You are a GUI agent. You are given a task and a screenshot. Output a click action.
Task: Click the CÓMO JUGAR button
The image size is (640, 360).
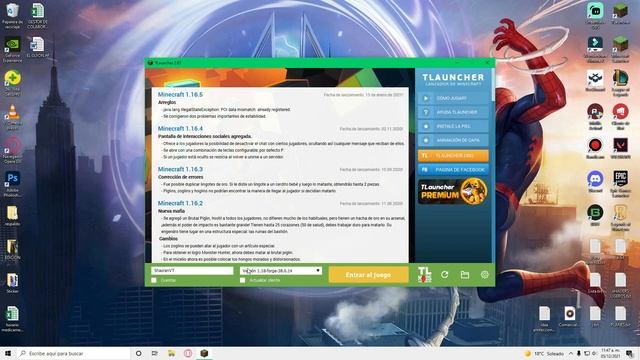click(453, 98)
